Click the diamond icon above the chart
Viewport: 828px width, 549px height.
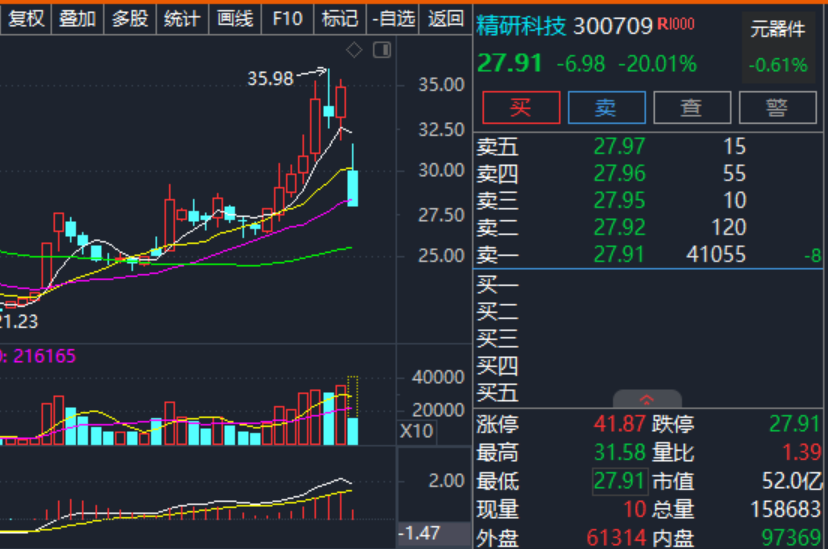coord(354,50)
